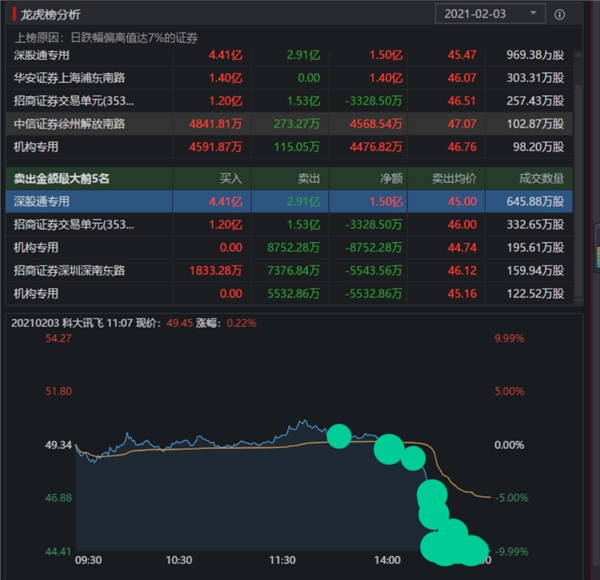600x580 pixels.
Task: Select the 龙虎榜分析 panel title
Action: (x=50, y=15)
